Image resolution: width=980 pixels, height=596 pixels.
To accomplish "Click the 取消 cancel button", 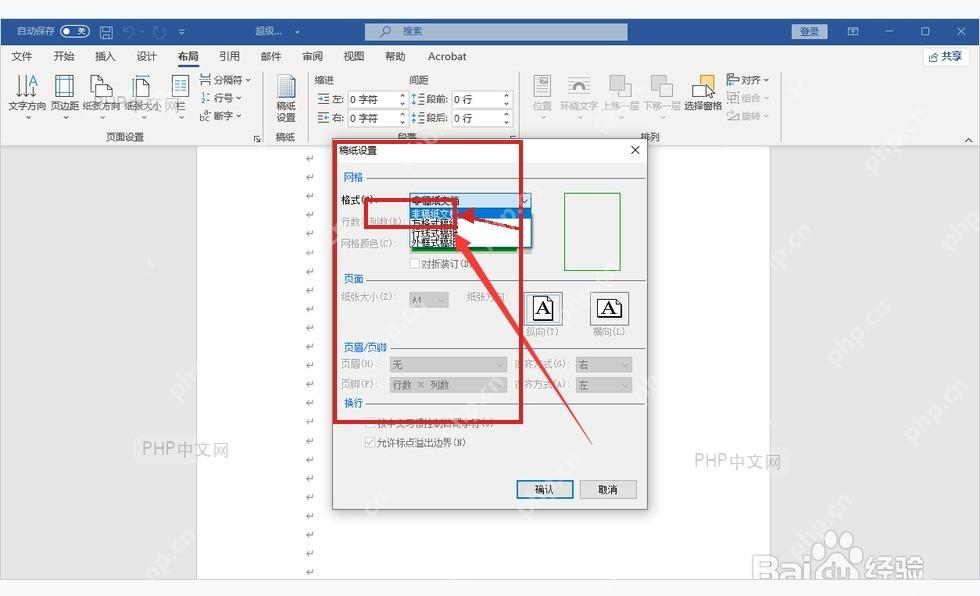I will (608, 489).
